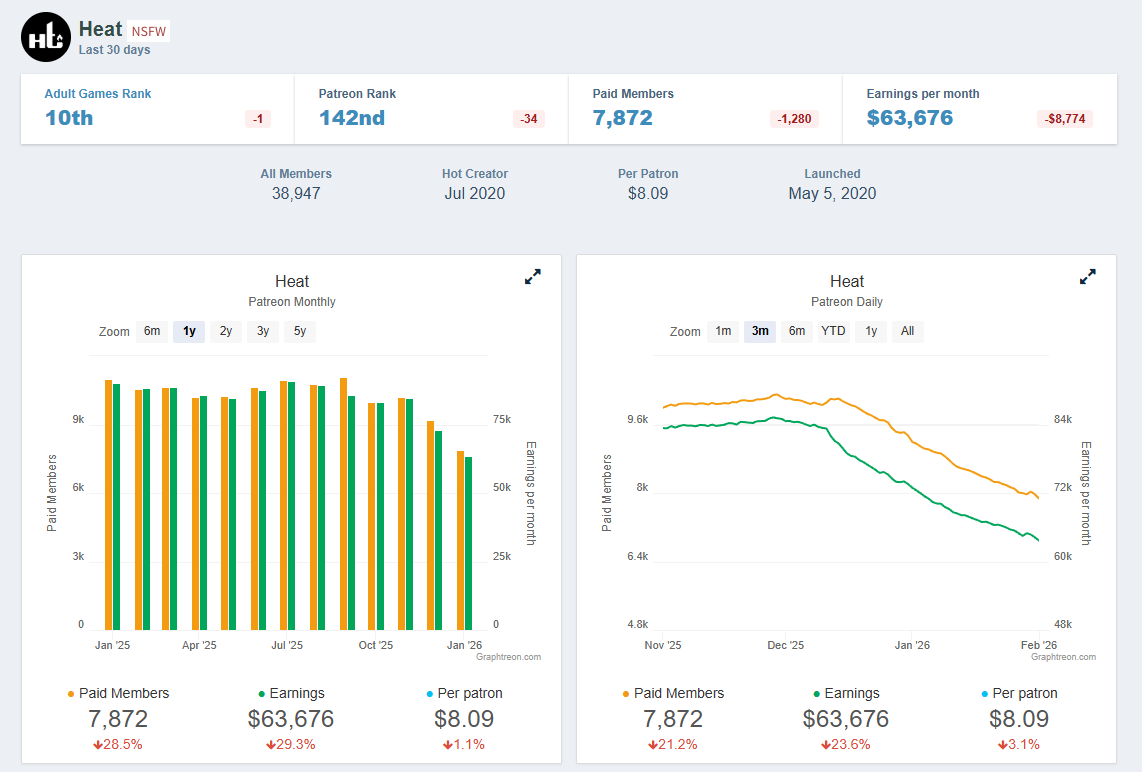Set Monthly chart zoom to 5y
The height and width of the screenshot is (772, 1142).
point(300,331)
